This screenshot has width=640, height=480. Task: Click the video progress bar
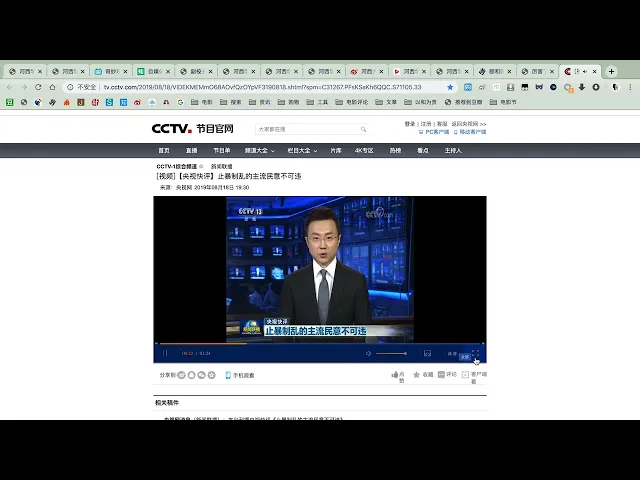[320, 344]
